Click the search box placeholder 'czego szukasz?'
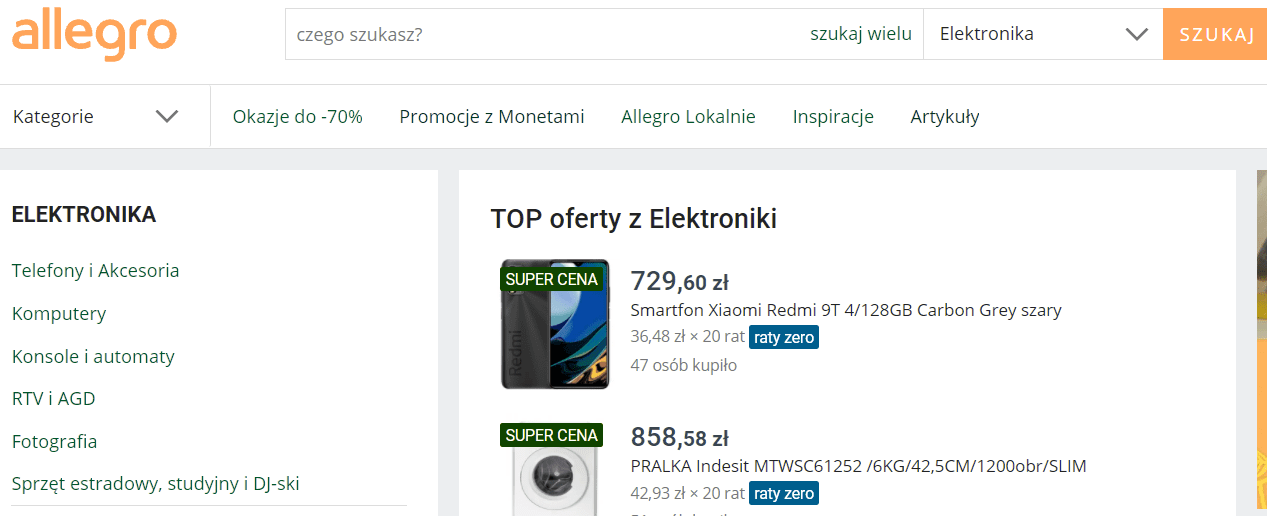 [359, 34]
